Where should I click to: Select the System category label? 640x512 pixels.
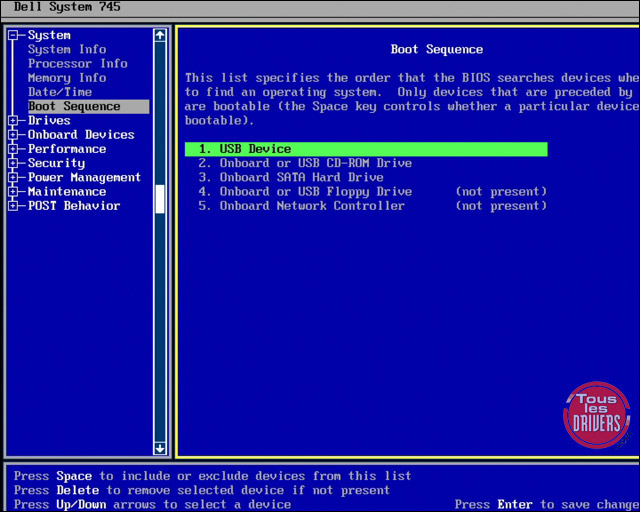click(49, 35)
